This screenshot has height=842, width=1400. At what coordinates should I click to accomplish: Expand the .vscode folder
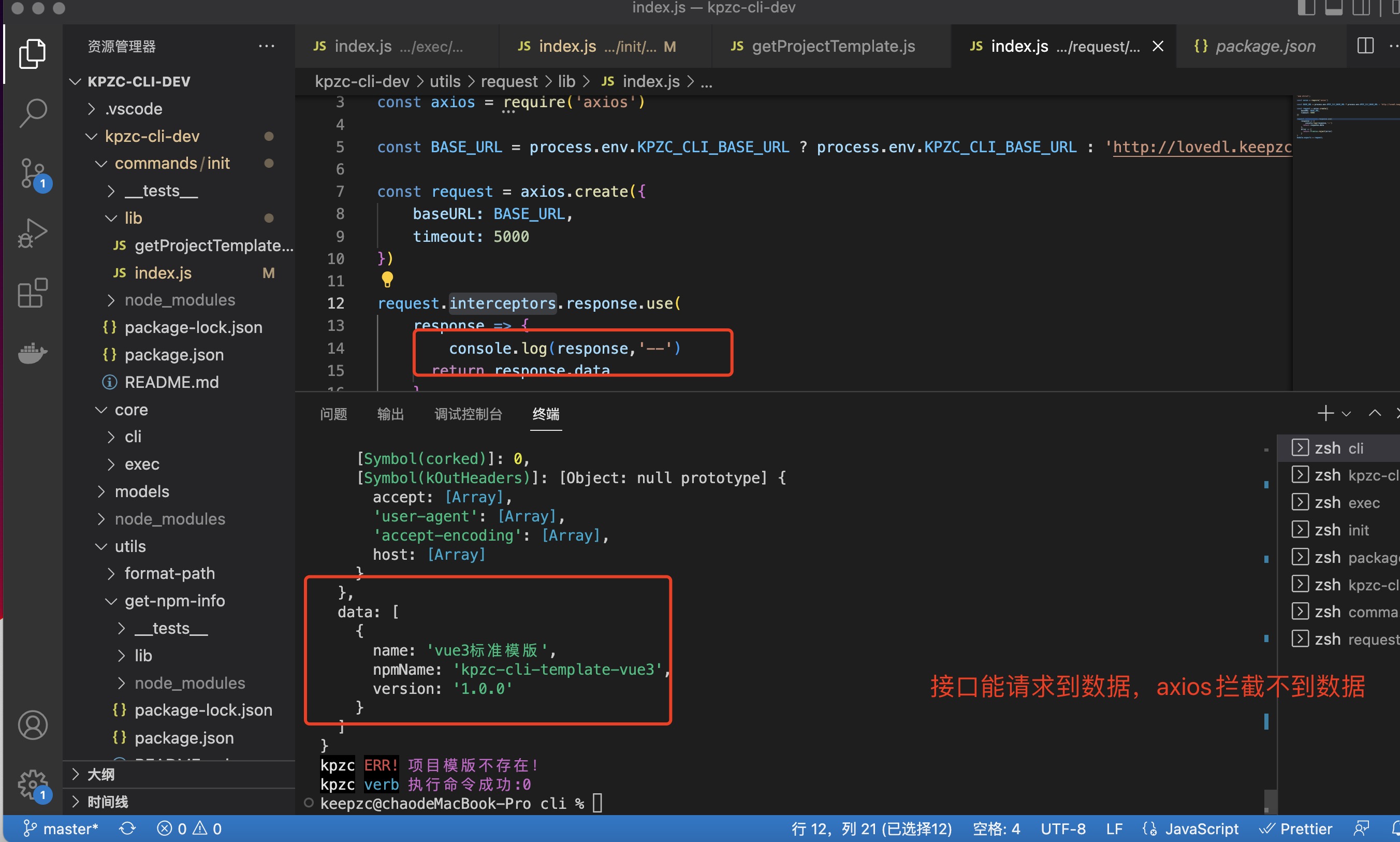(179, 108)
